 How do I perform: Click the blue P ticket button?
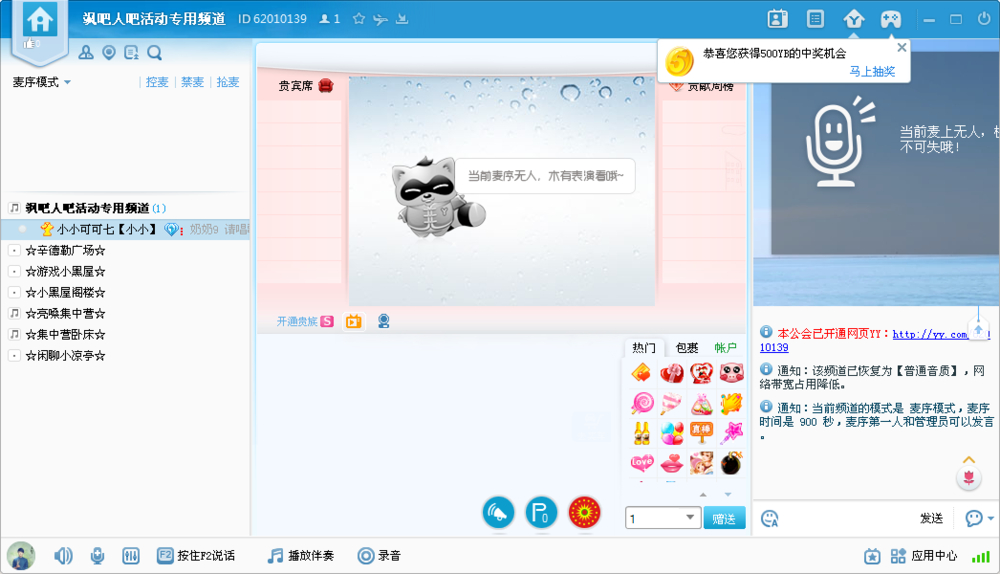[541, 512]
